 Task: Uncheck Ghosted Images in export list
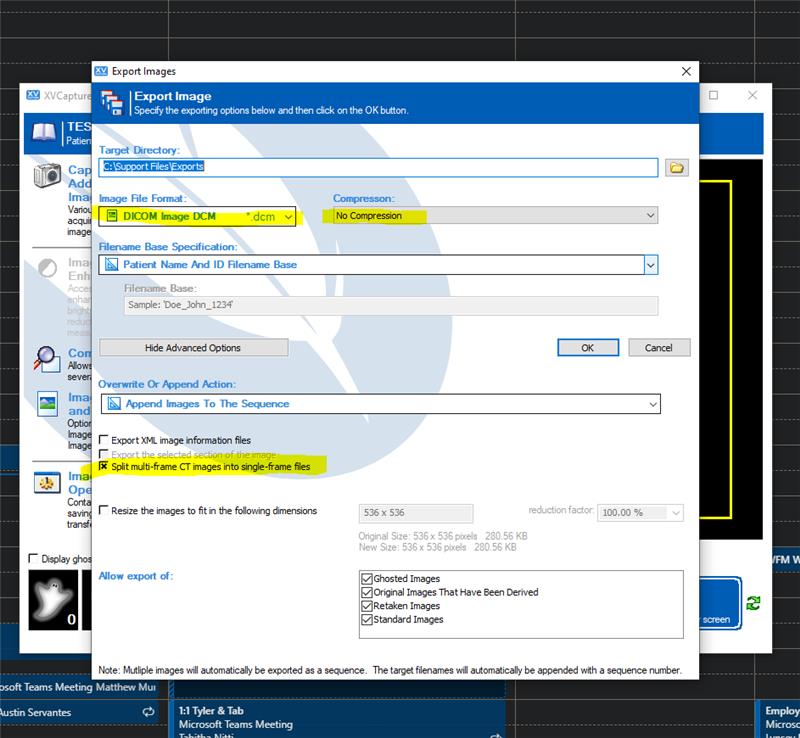pyautogui.click(x=366, y=579)
